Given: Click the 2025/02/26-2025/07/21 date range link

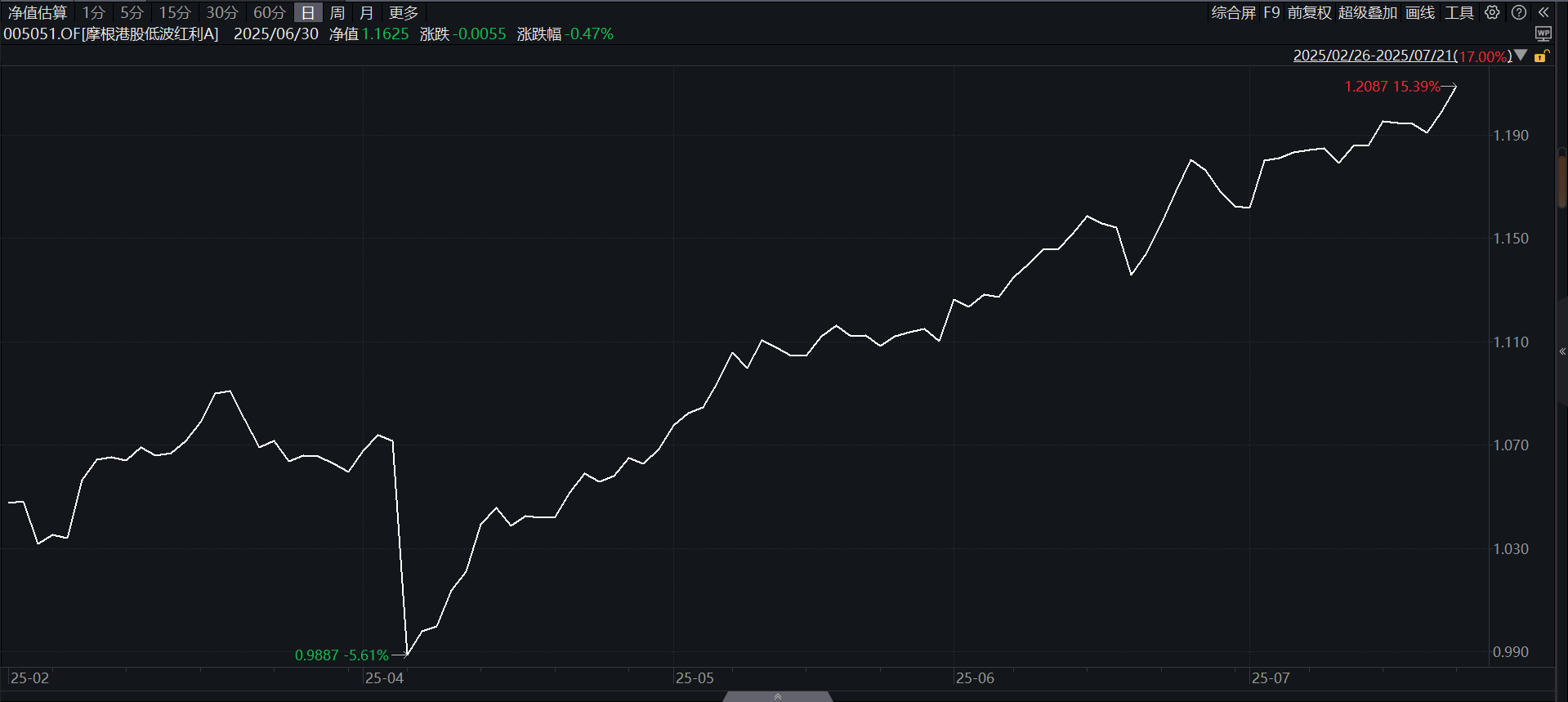Looking at the screenshot, I should coord(1374,56).
